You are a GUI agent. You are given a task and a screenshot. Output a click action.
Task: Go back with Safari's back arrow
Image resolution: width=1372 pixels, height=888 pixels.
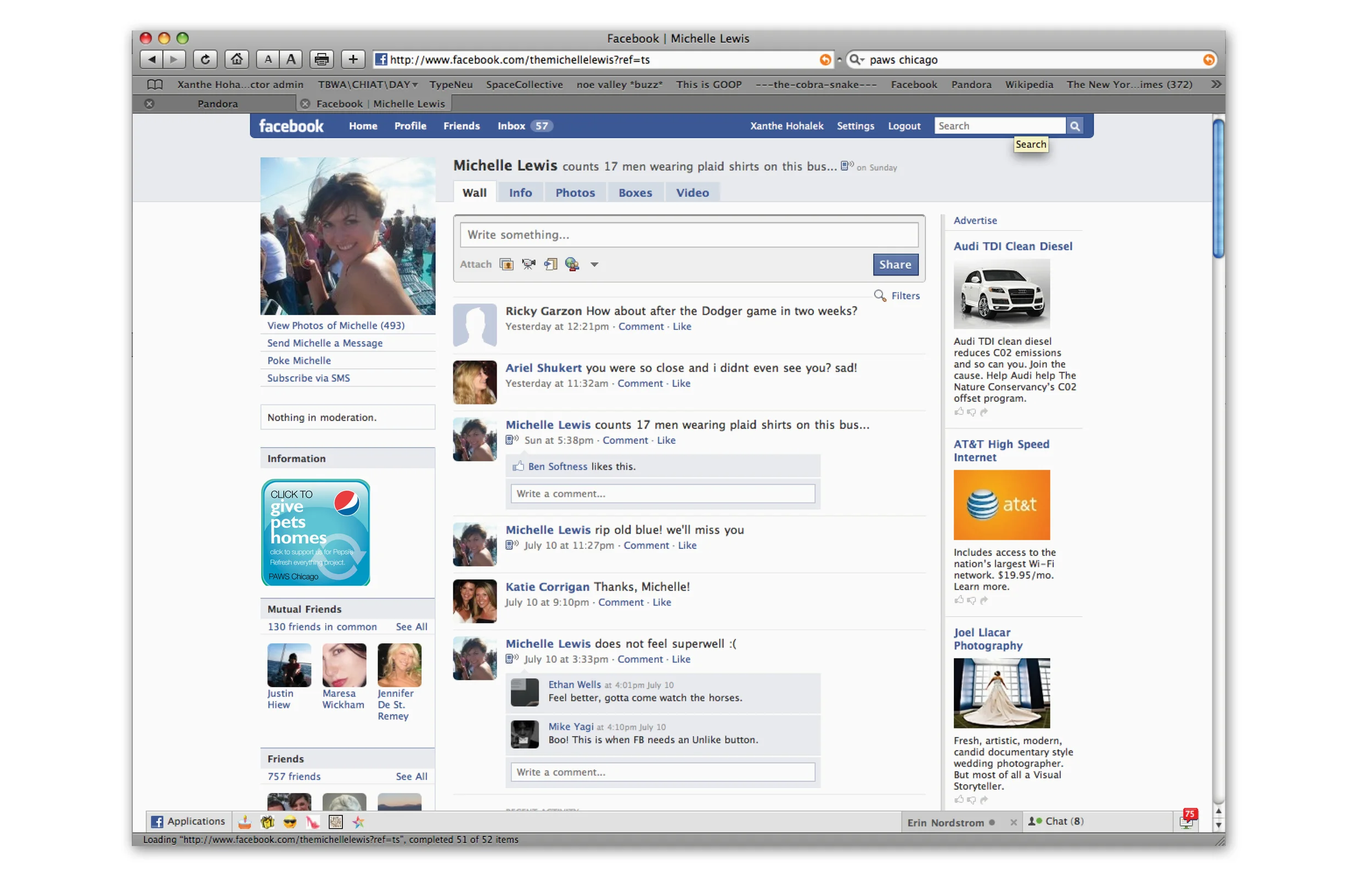pos(151,59)
